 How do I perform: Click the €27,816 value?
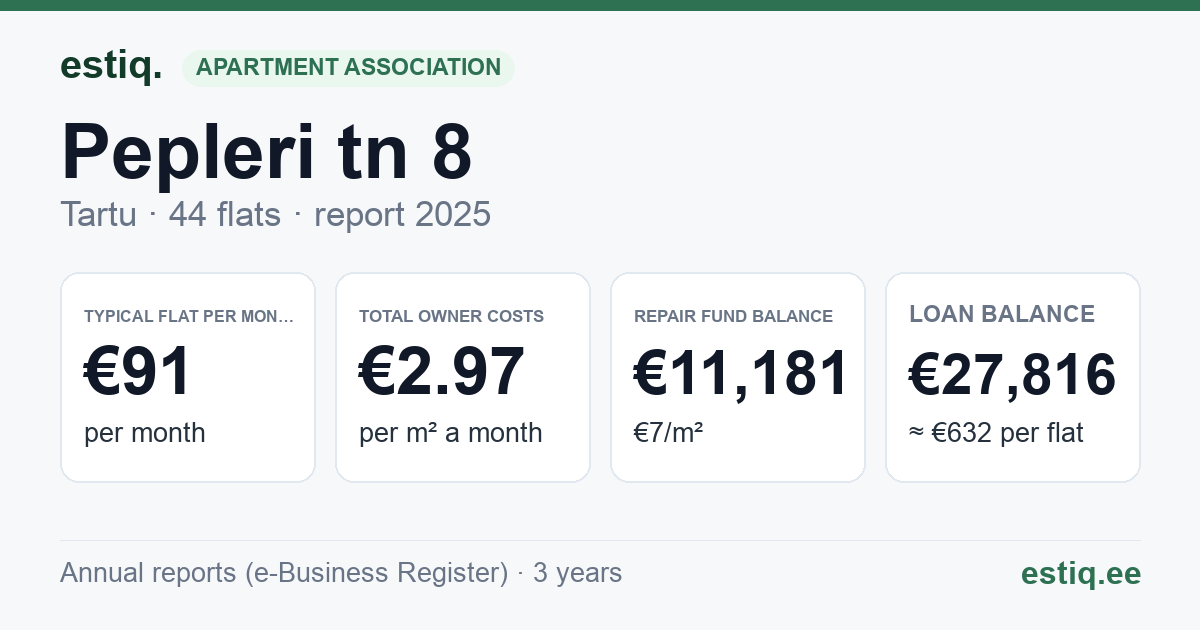(1012, 374)
